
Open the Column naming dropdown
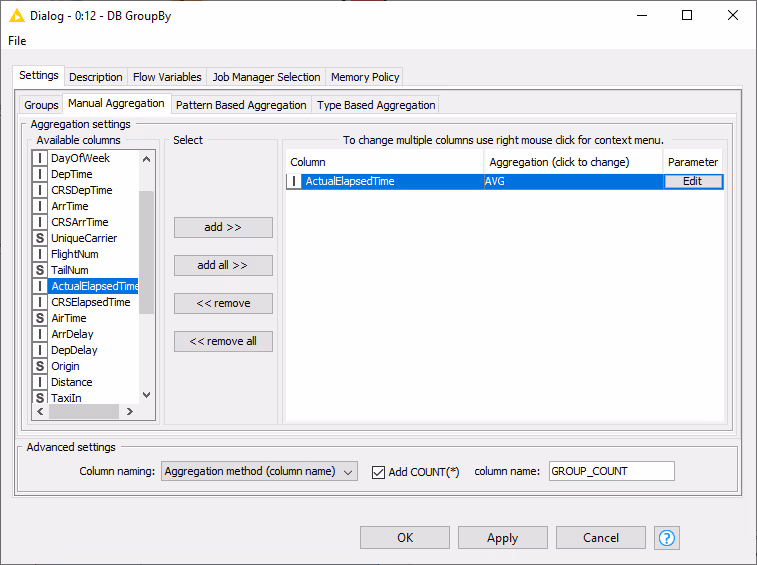coord(259,471)
